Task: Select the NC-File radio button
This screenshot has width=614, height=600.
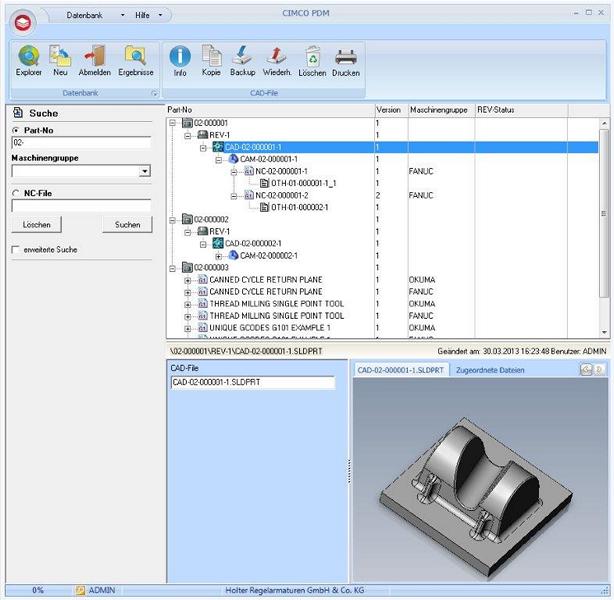Action: pyautogui.click(x=16, y=193)
